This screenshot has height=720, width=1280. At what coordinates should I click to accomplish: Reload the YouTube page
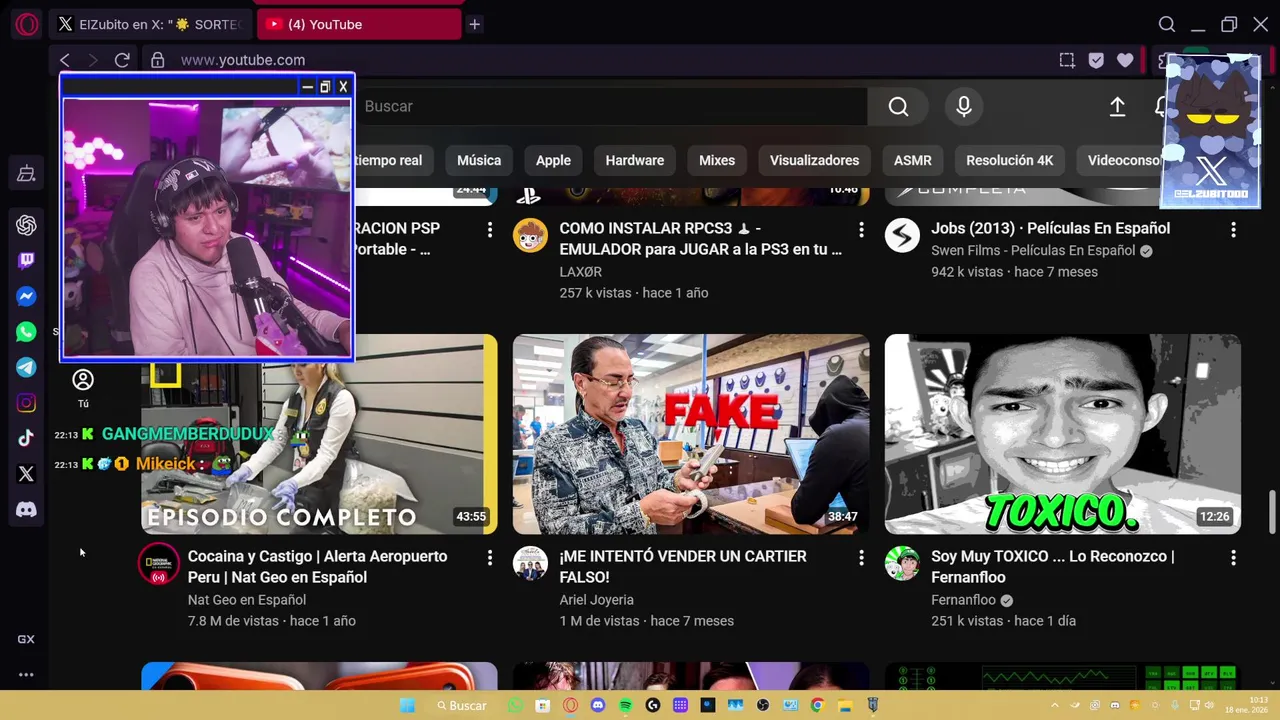(122, 60)
